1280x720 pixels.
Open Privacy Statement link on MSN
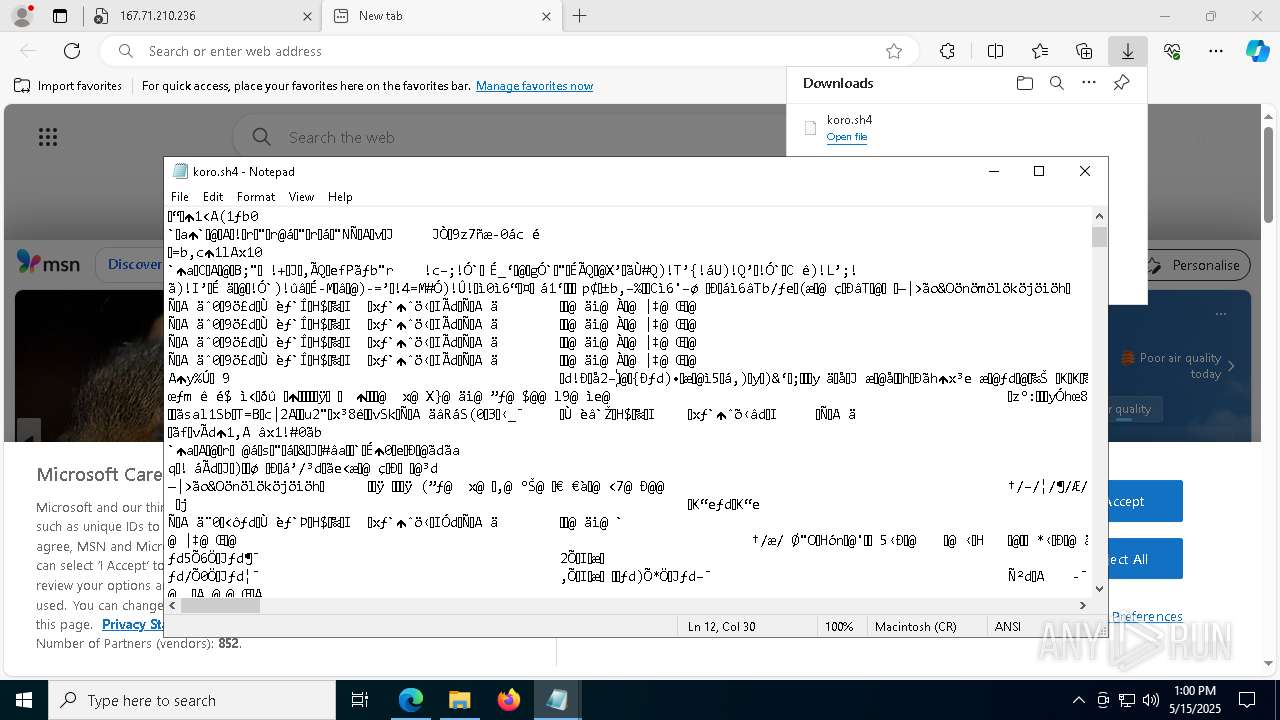pos(133,624)
